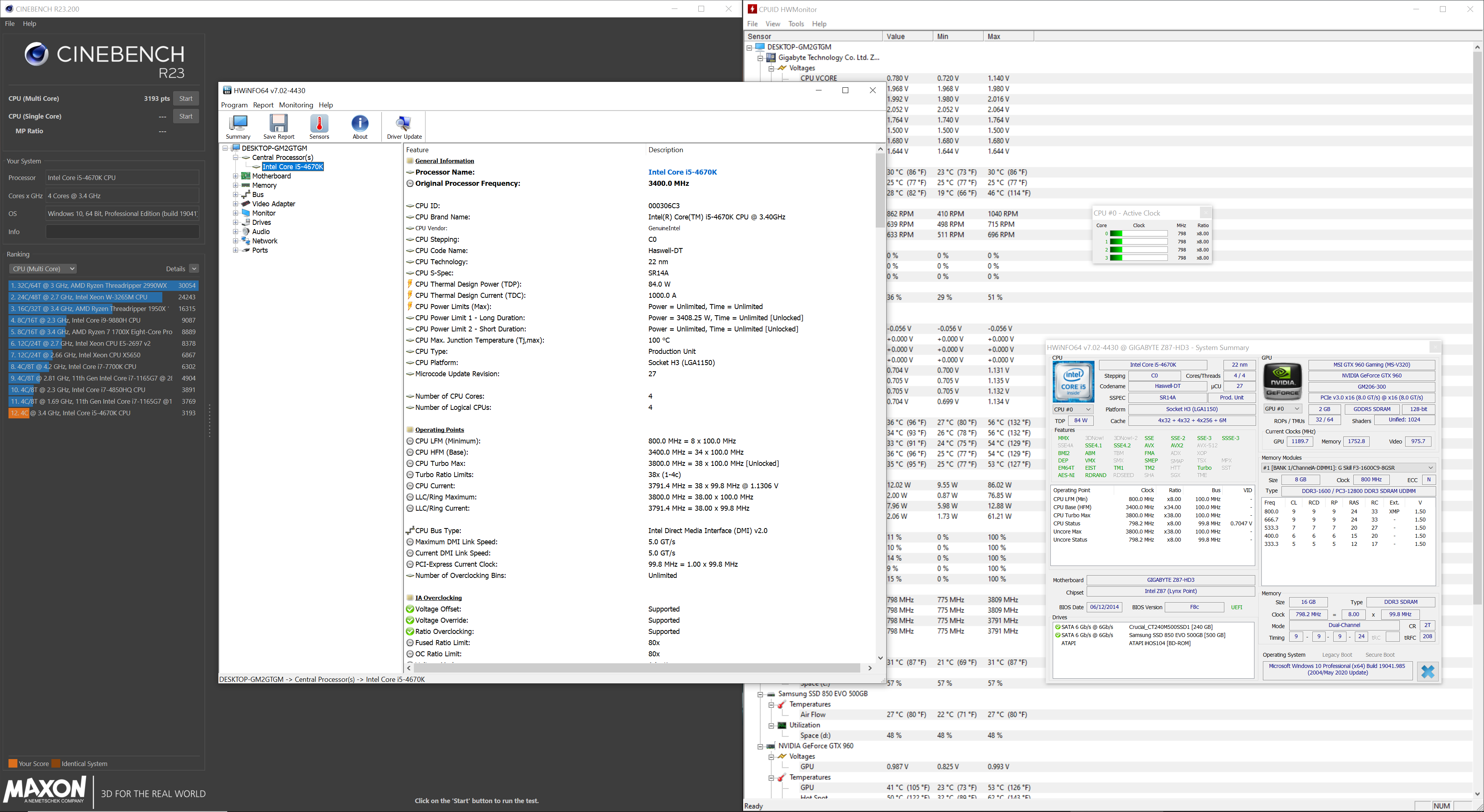This screenshot has width=1484, height=812.
Task: Collapse Samsung SSD 850 EVO node in HWMonitor
Action: tap(761, 695)
